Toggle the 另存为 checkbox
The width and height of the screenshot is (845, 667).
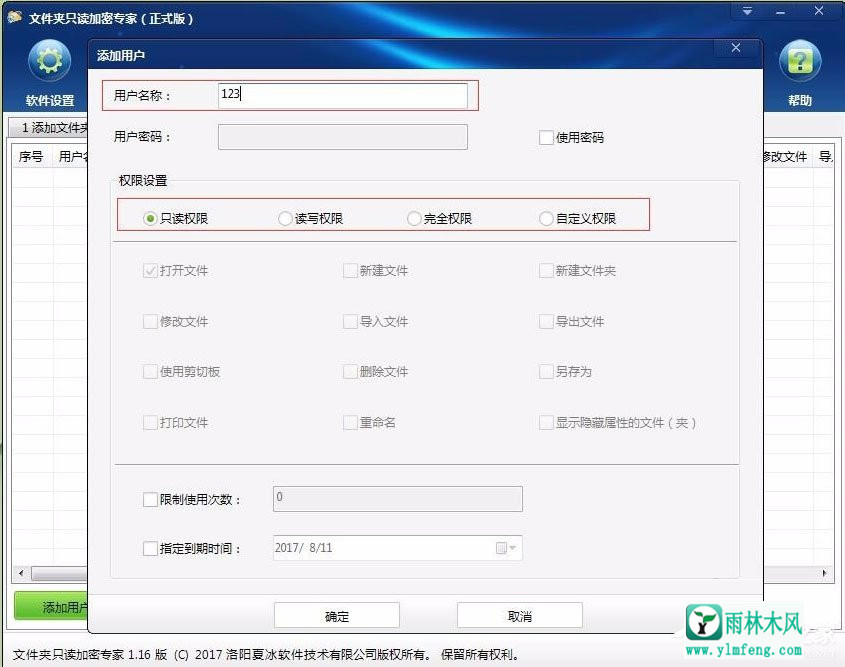click(546, 372)
